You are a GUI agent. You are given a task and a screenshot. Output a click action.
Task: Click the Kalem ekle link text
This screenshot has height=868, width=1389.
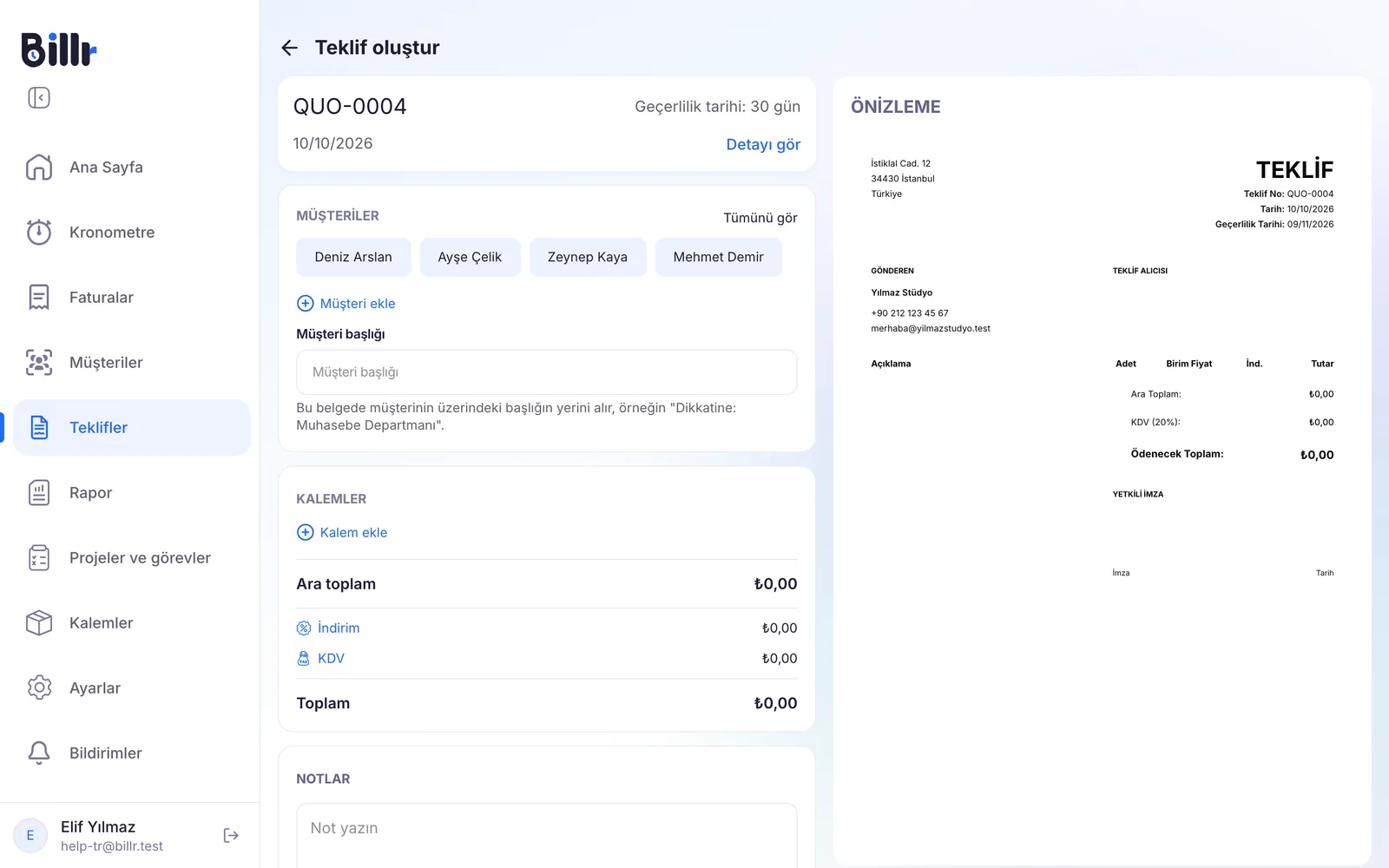353,532
